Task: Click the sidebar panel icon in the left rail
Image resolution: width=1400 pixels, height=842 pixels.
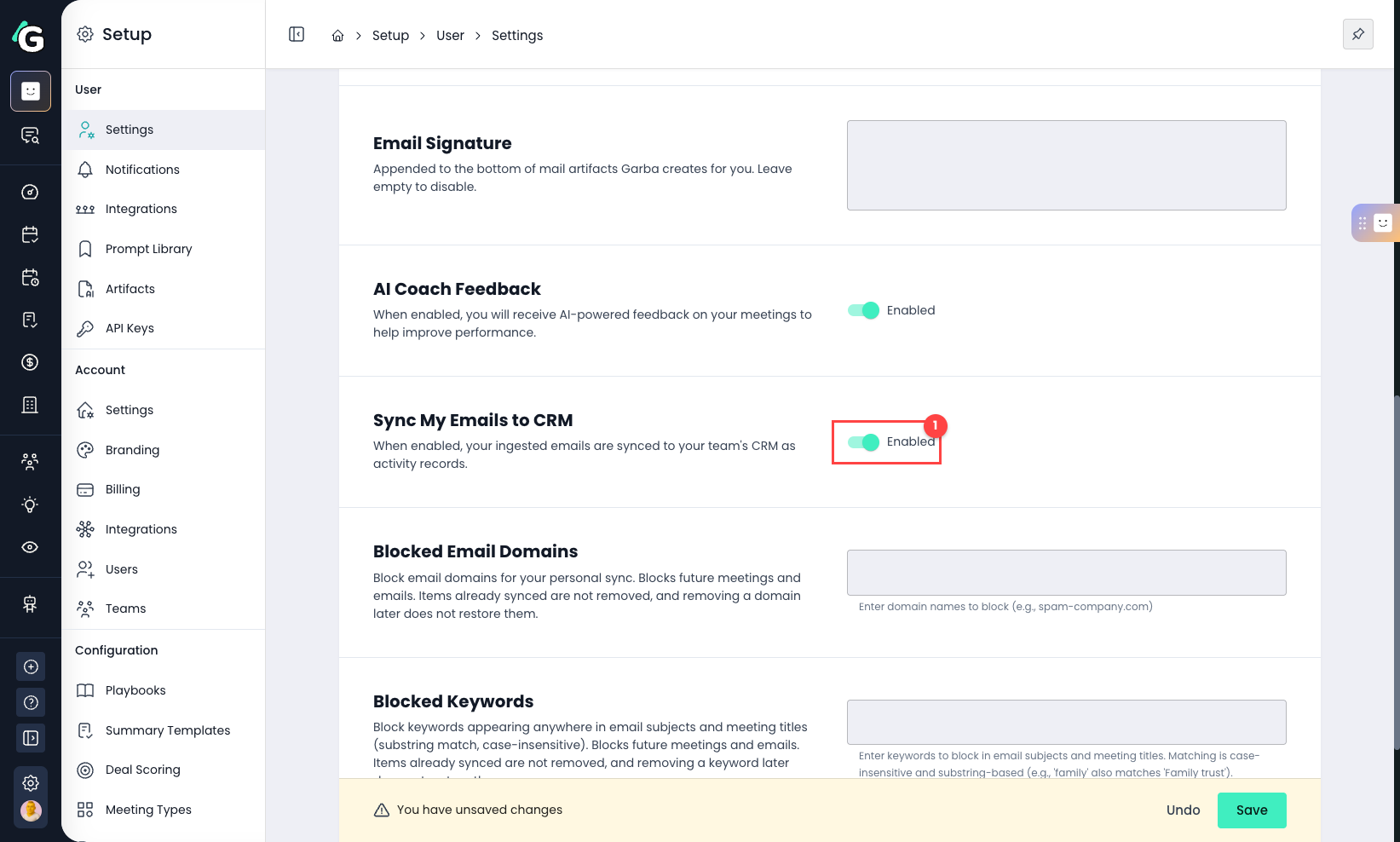Action: click(31, 738)
